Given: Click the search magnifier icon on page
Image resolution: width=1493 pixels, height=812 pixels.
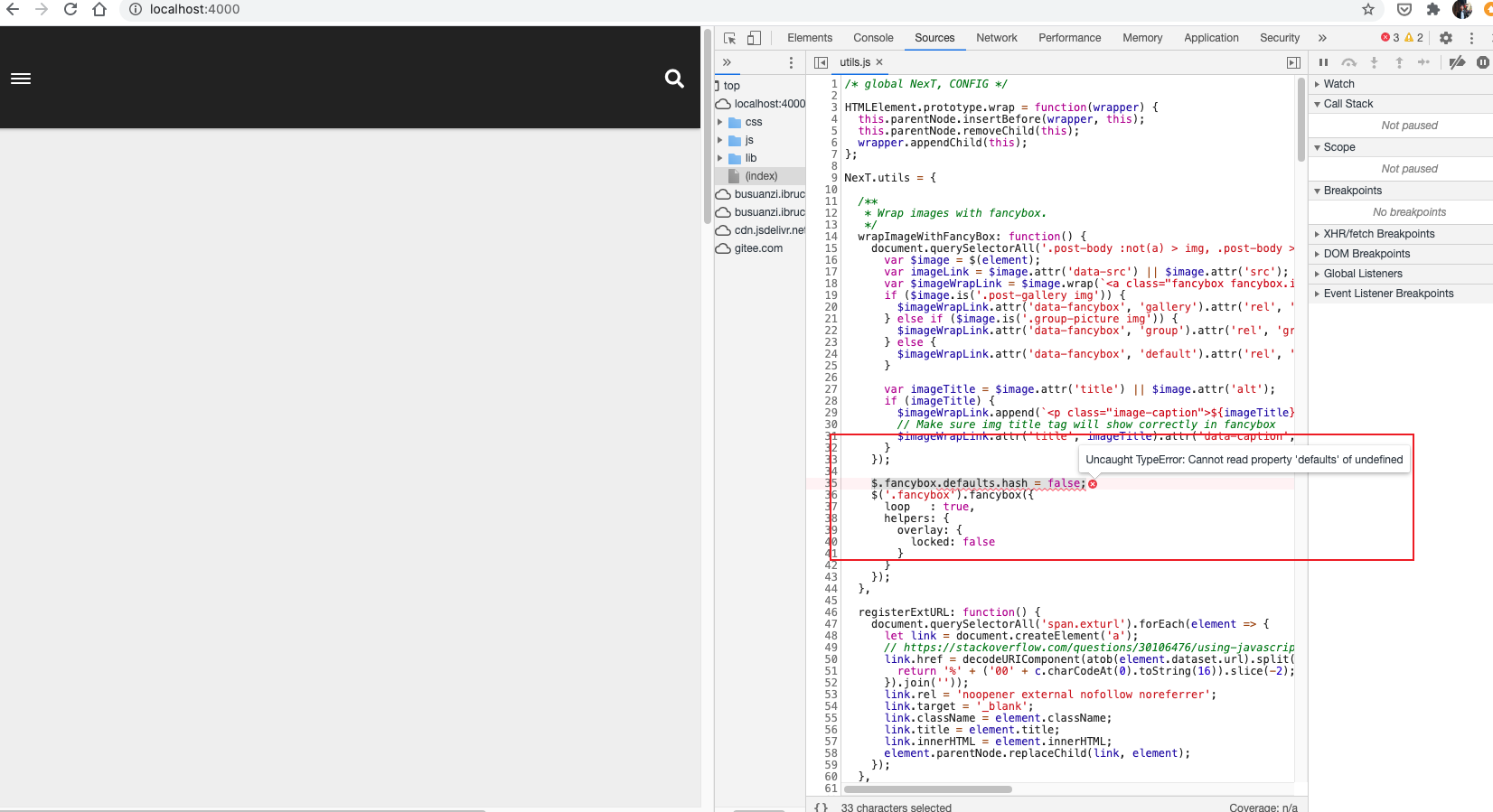Looking at the screenshot, I should click(674, 79).
